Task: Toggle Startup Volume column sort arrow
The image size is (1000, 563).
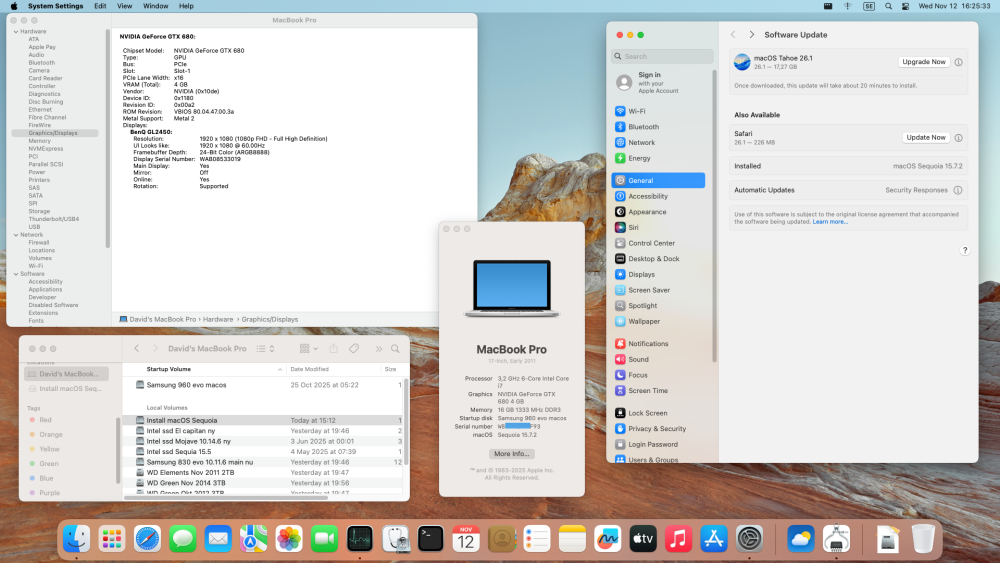Action: point(279,369)
